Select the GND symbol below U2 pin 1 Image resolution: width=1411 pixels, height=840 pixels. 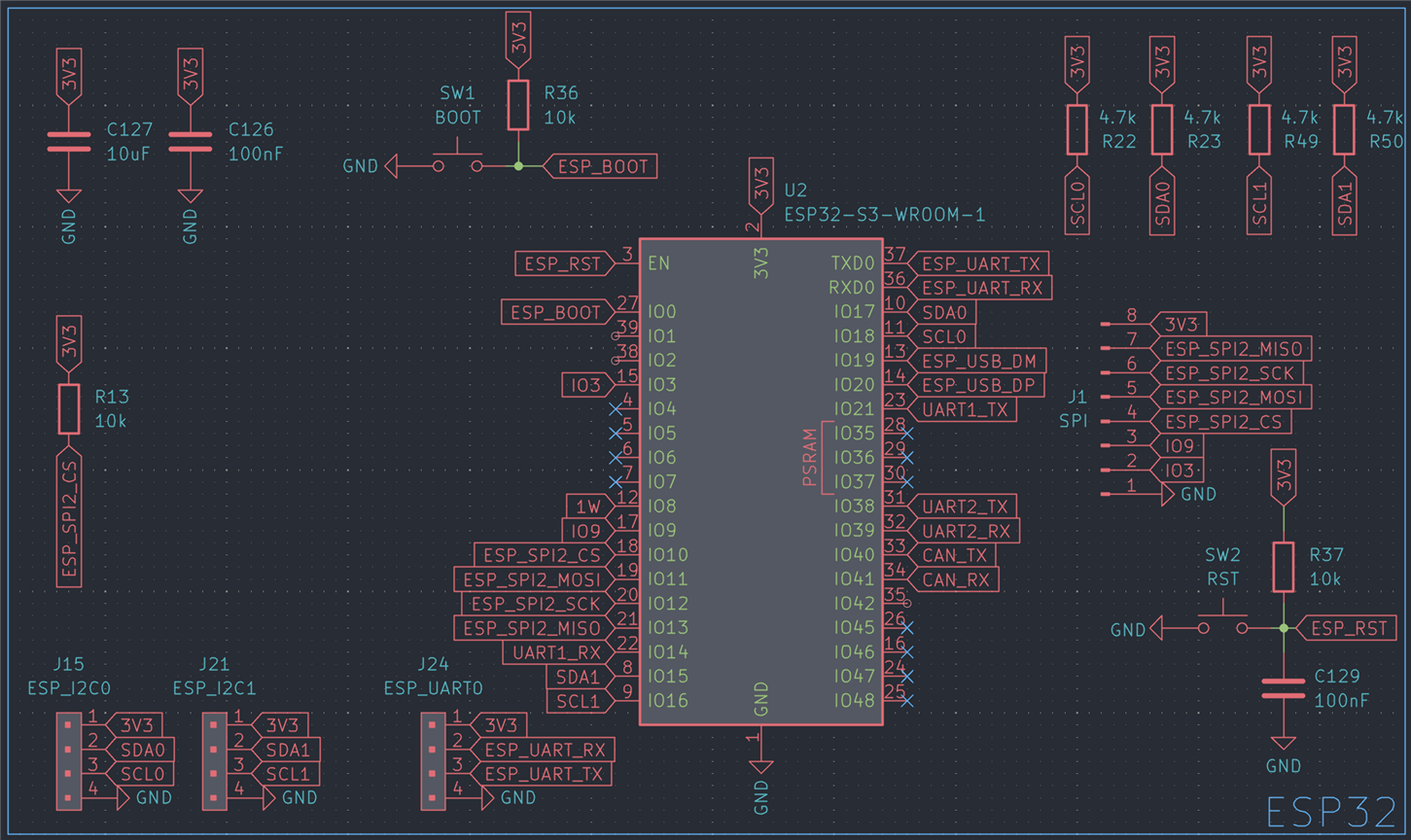(761, 768)
